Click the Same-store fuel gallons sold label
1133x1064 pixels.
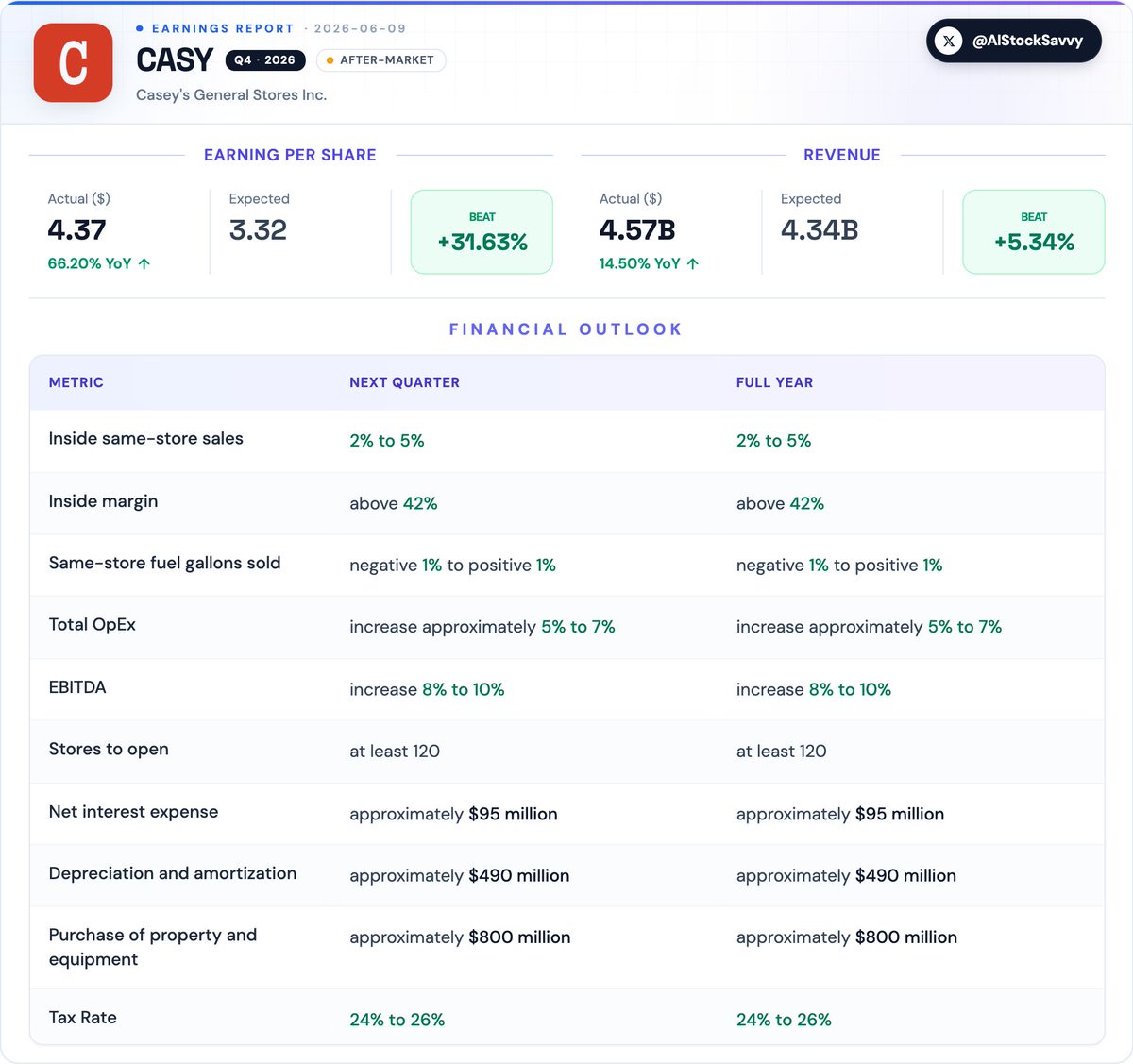click(x=165, y=563)
